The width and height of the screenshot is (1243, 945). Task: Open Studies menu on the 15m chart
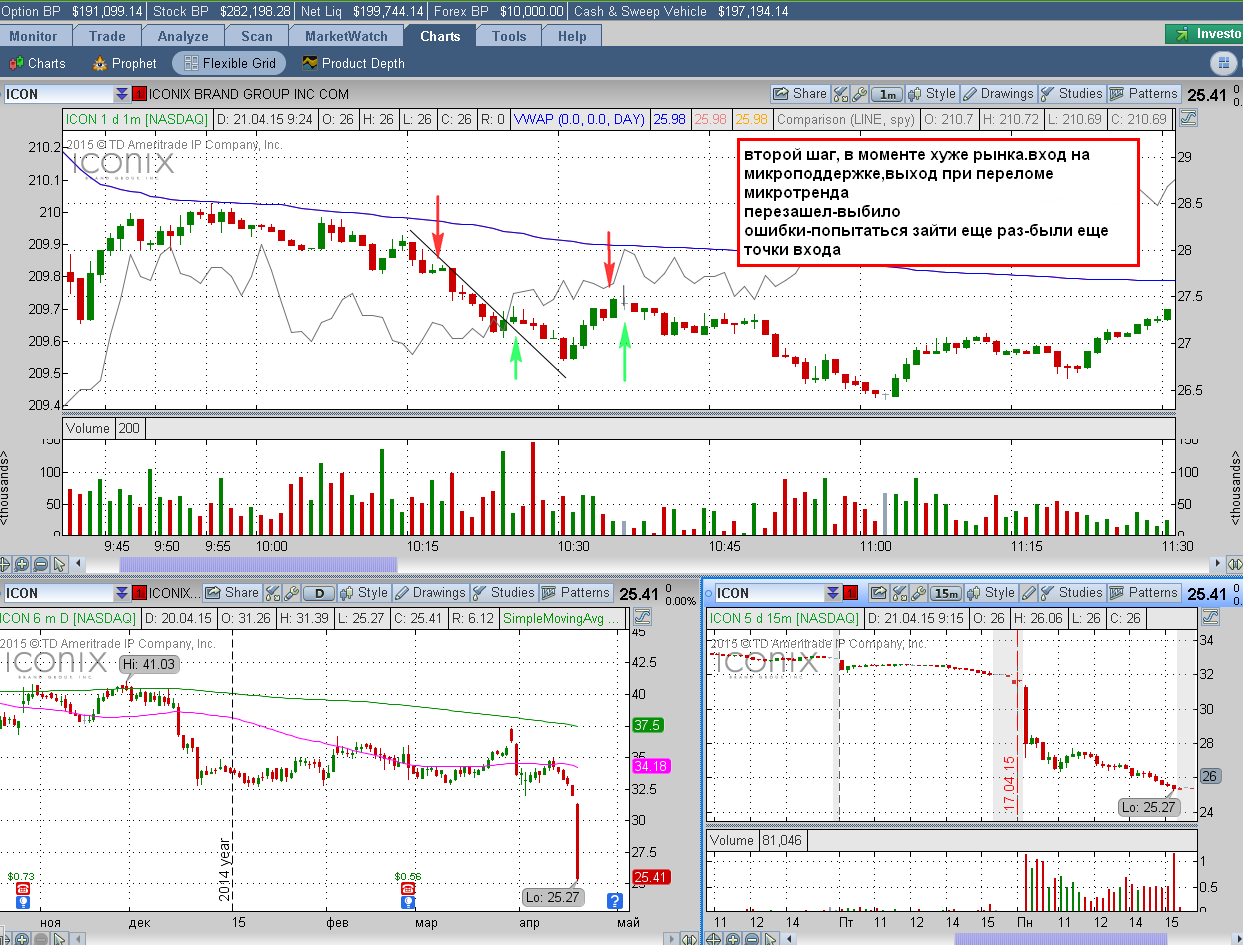pyautogui.click(x=1073, y=593)
